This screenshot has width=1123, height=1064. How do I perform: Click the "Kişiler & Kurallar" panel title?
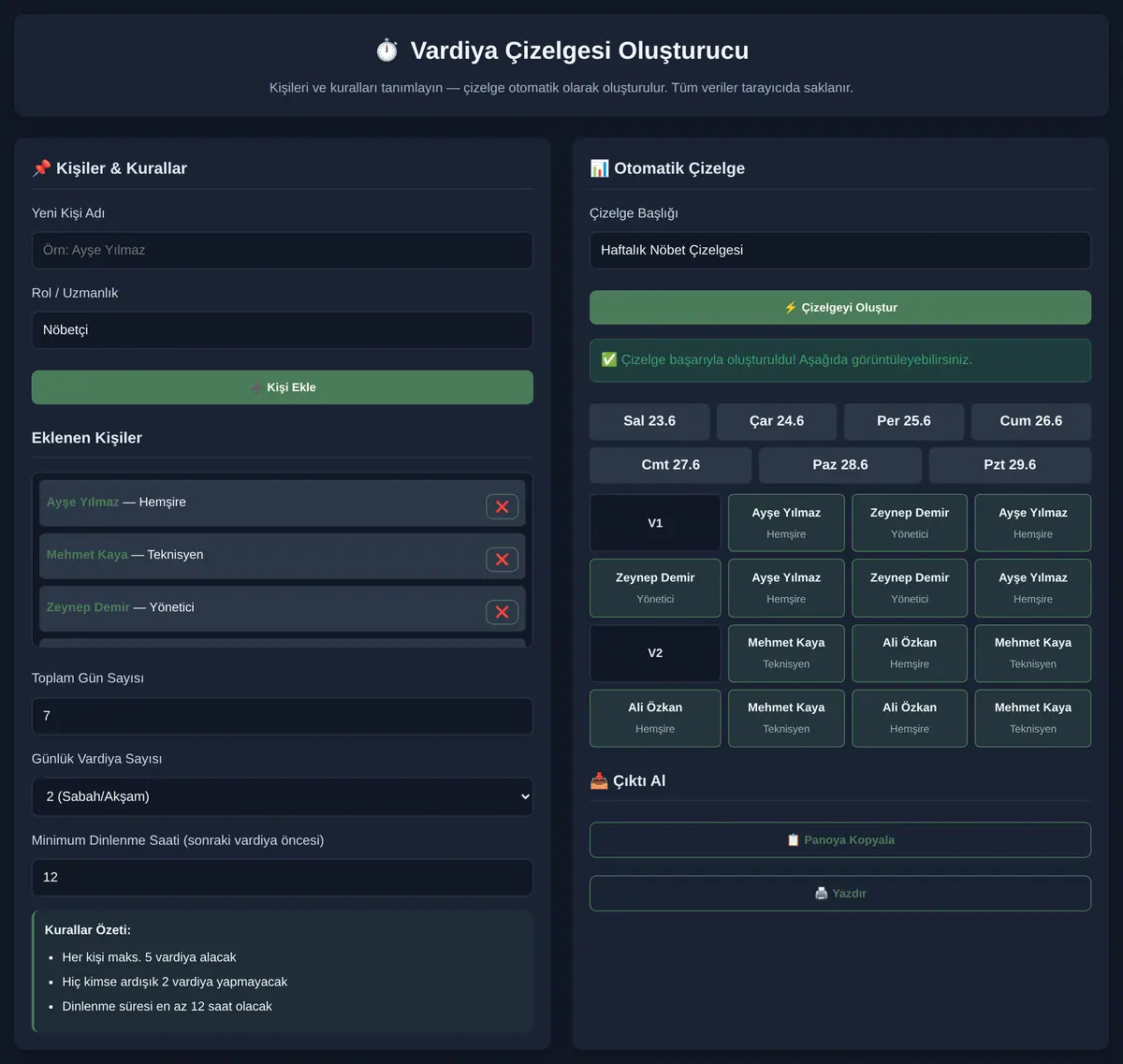(109, 168)
